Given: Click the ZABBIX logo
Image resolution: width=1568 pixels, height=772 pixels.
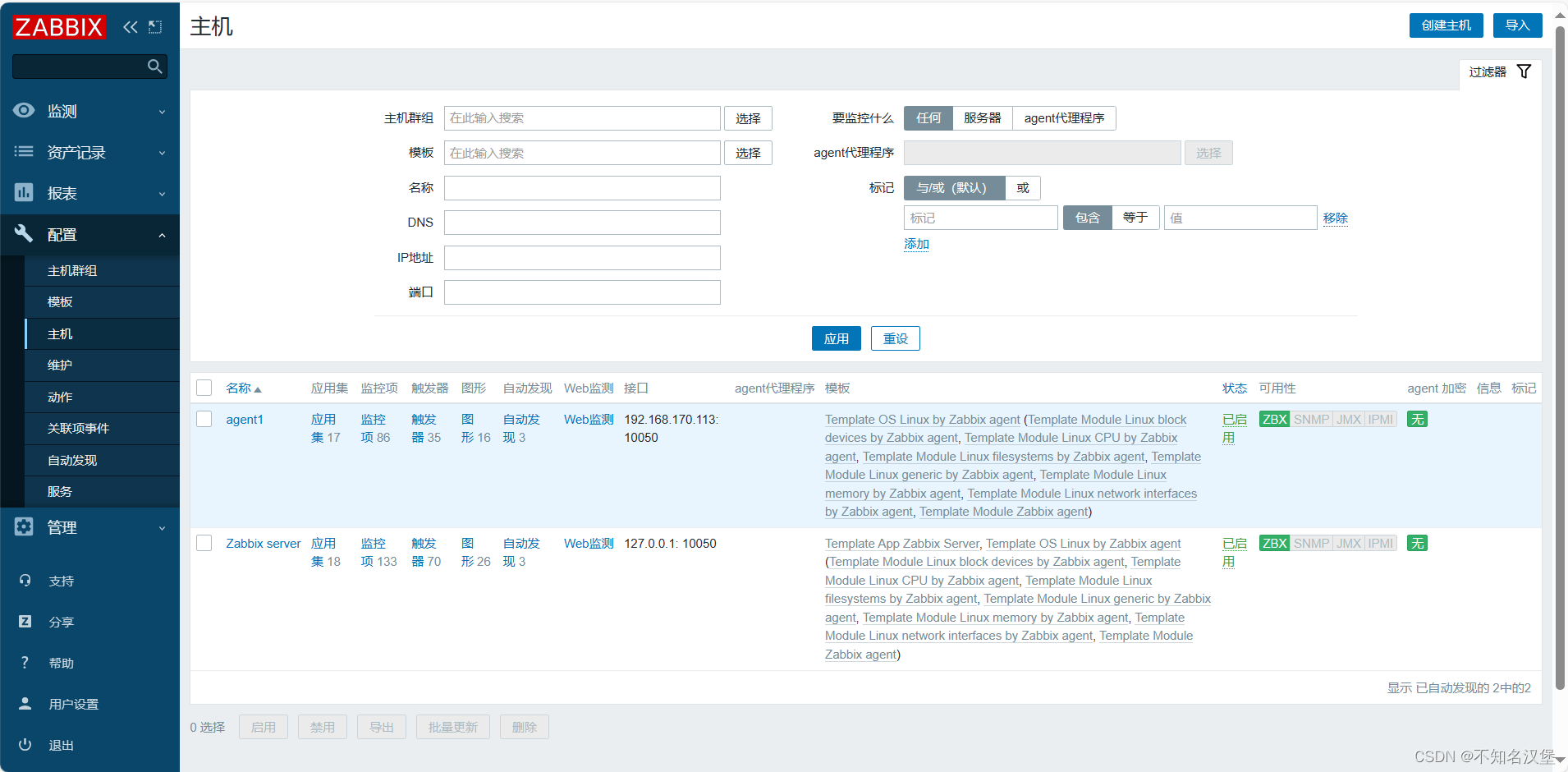Looking at the screenshot, I should 58,27.
